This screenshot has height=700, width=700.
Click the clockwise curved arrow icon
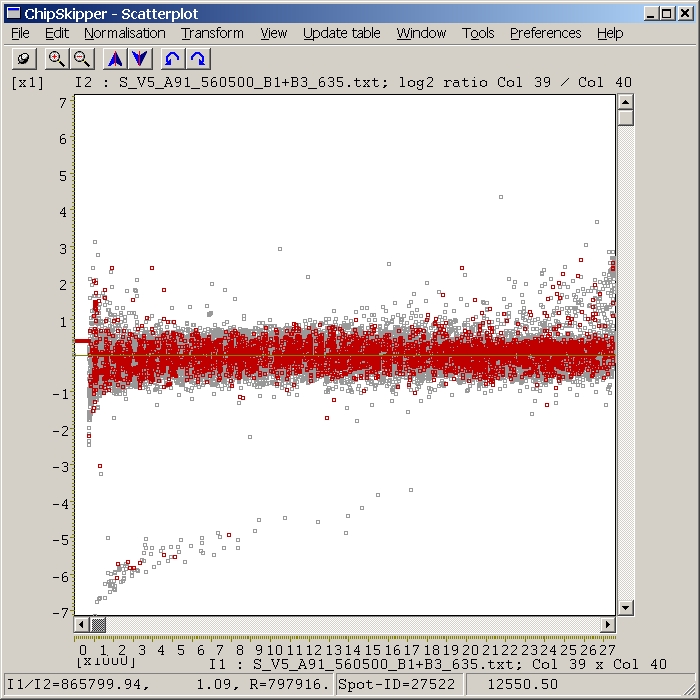point(198,59)
